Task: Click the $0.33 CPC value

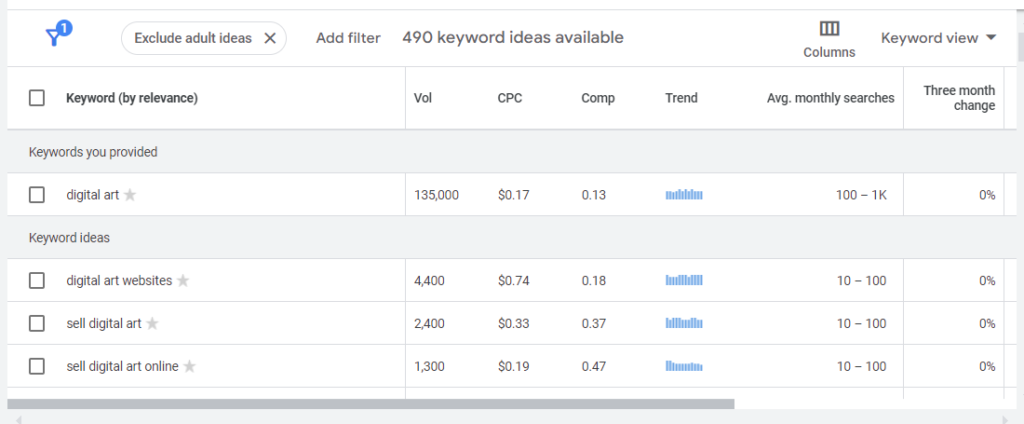Action: [513, 323]
